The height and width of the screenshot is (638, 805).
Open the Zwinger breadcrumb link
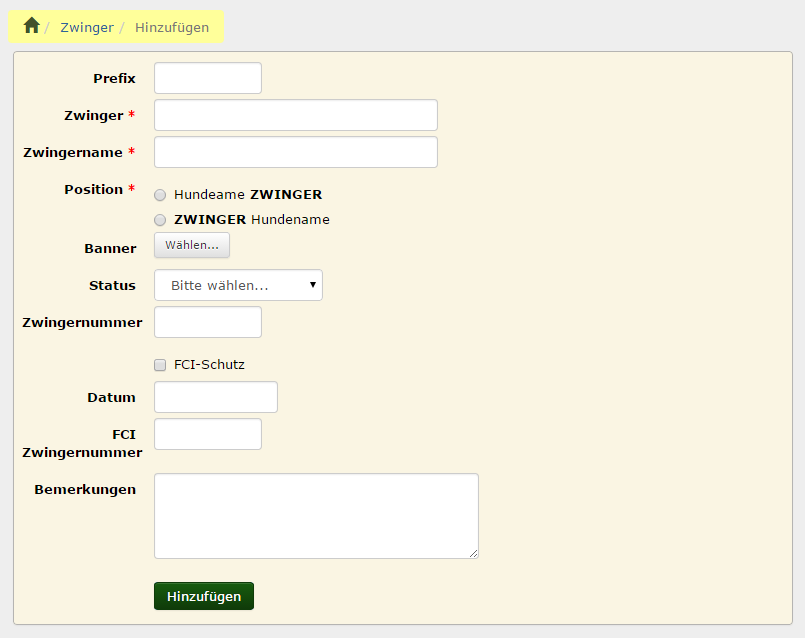[86, 27]
